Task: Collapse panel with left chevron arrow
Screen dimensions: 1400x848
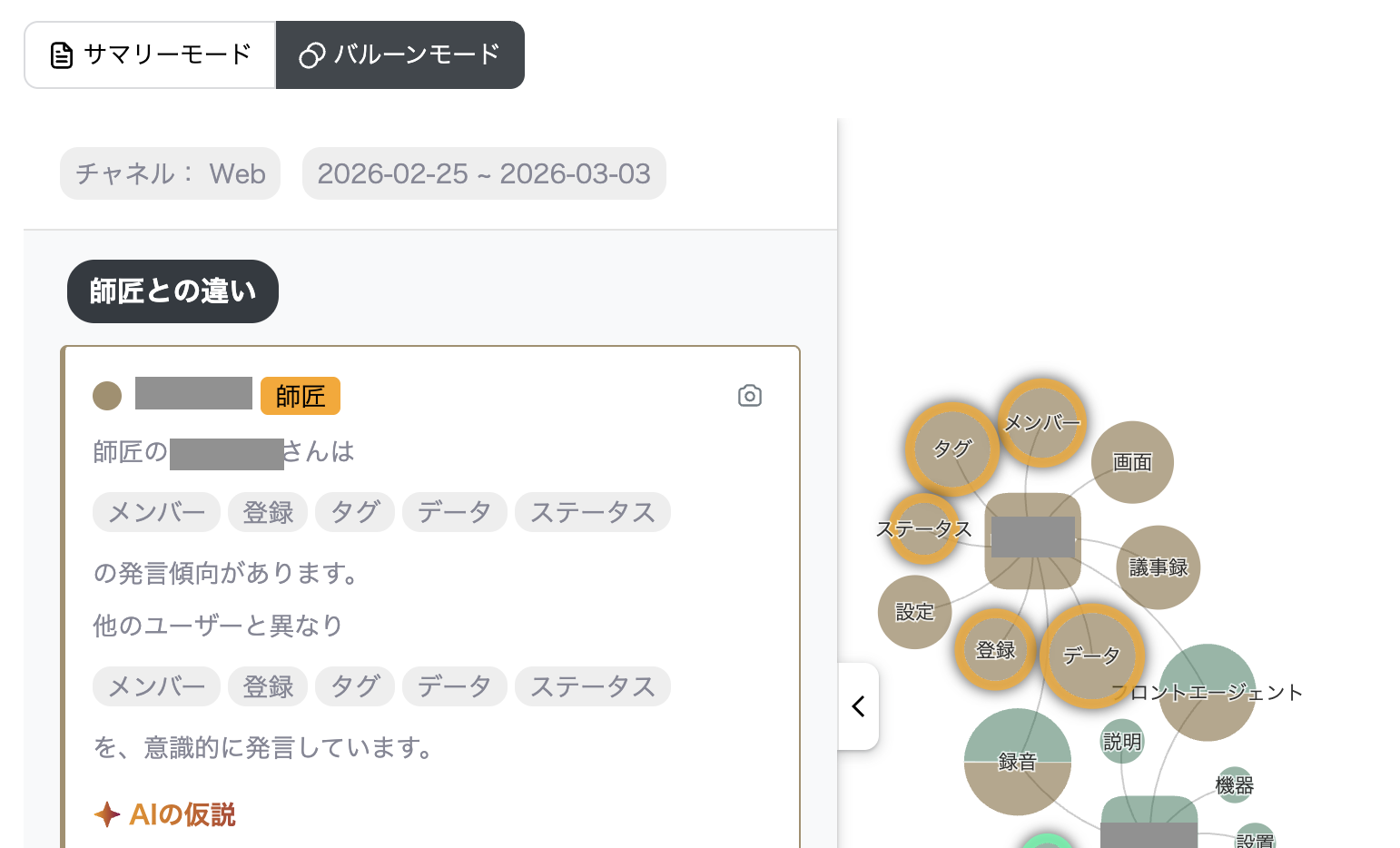Action: point(858,706)
